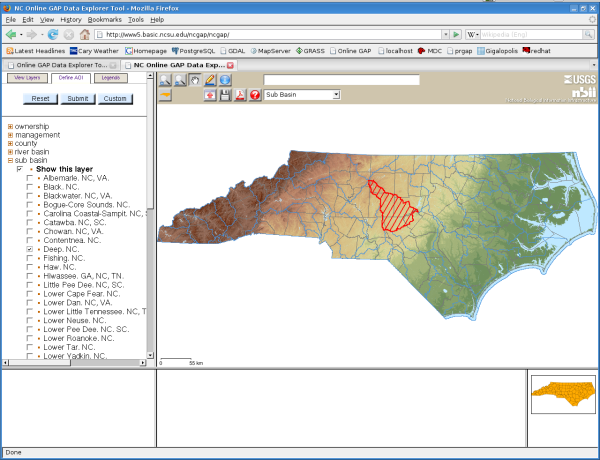
Task: Open the URL history dropdown arrow
Action: 445,34
